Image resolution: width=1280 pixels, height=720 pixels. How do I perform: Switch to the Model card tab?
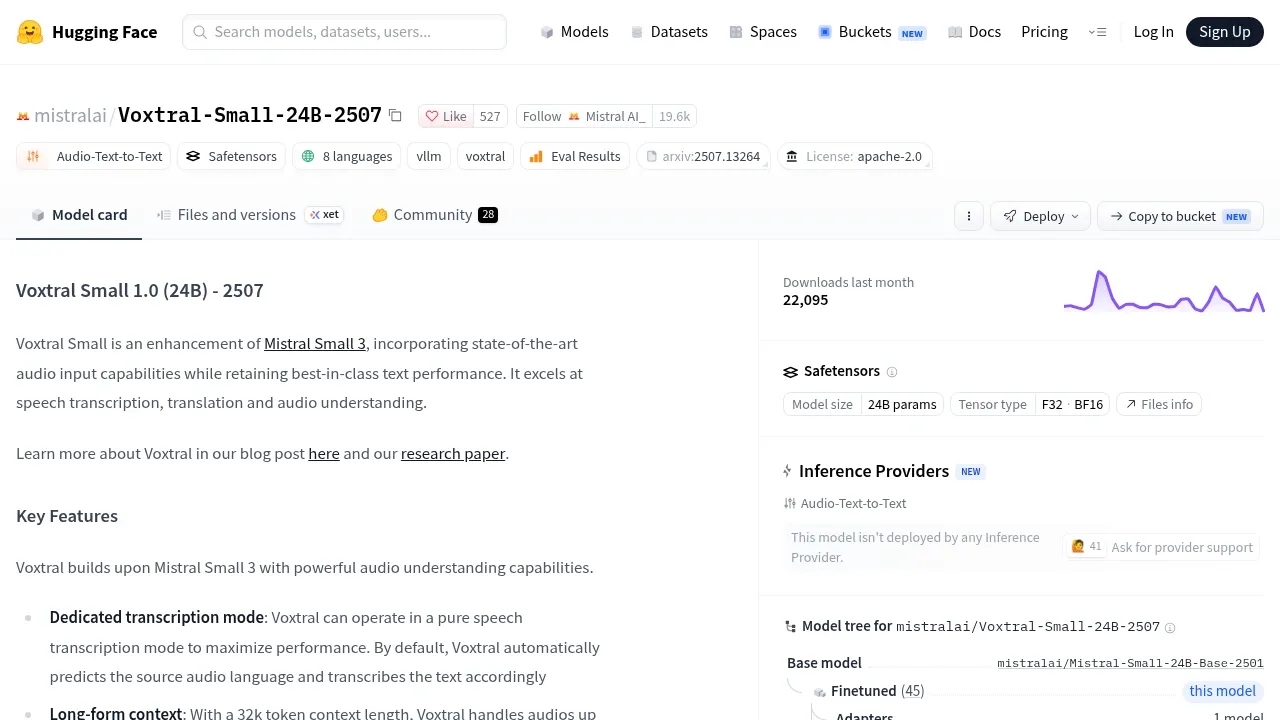[x=79, y=215]
